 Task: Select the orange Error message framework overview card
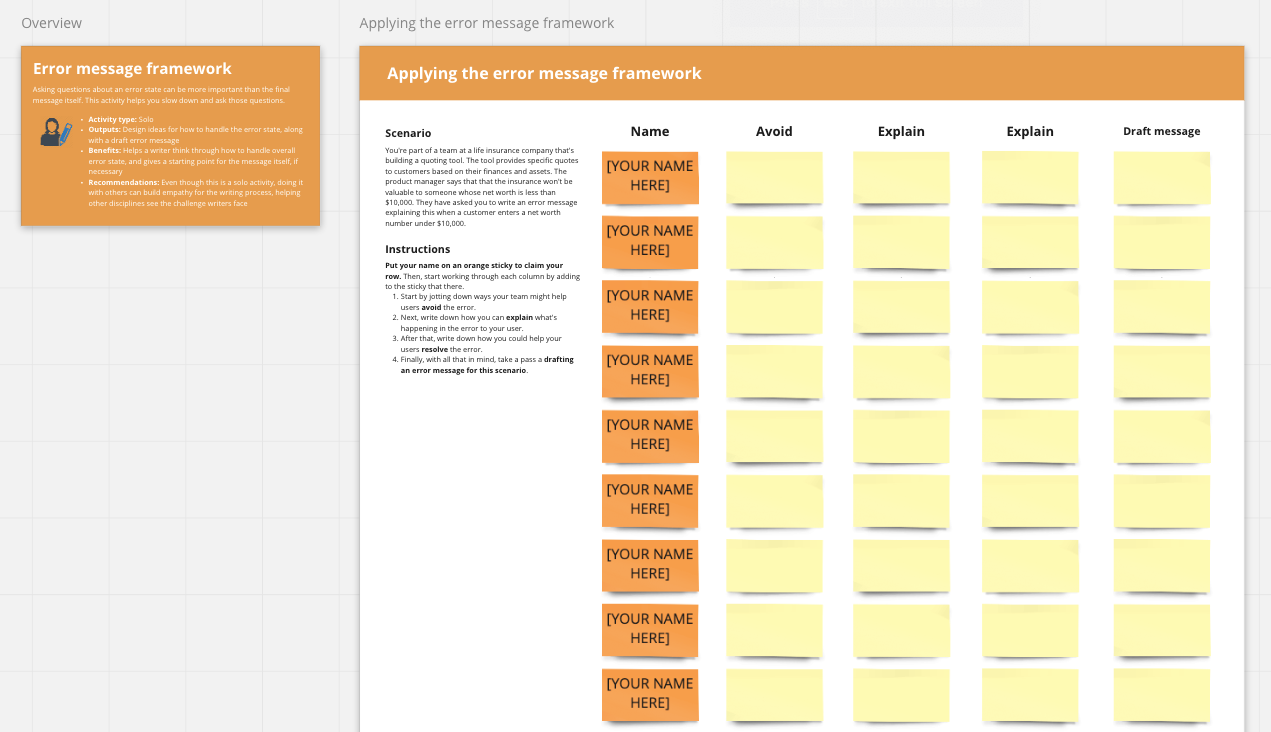click(x=170, y=135)
